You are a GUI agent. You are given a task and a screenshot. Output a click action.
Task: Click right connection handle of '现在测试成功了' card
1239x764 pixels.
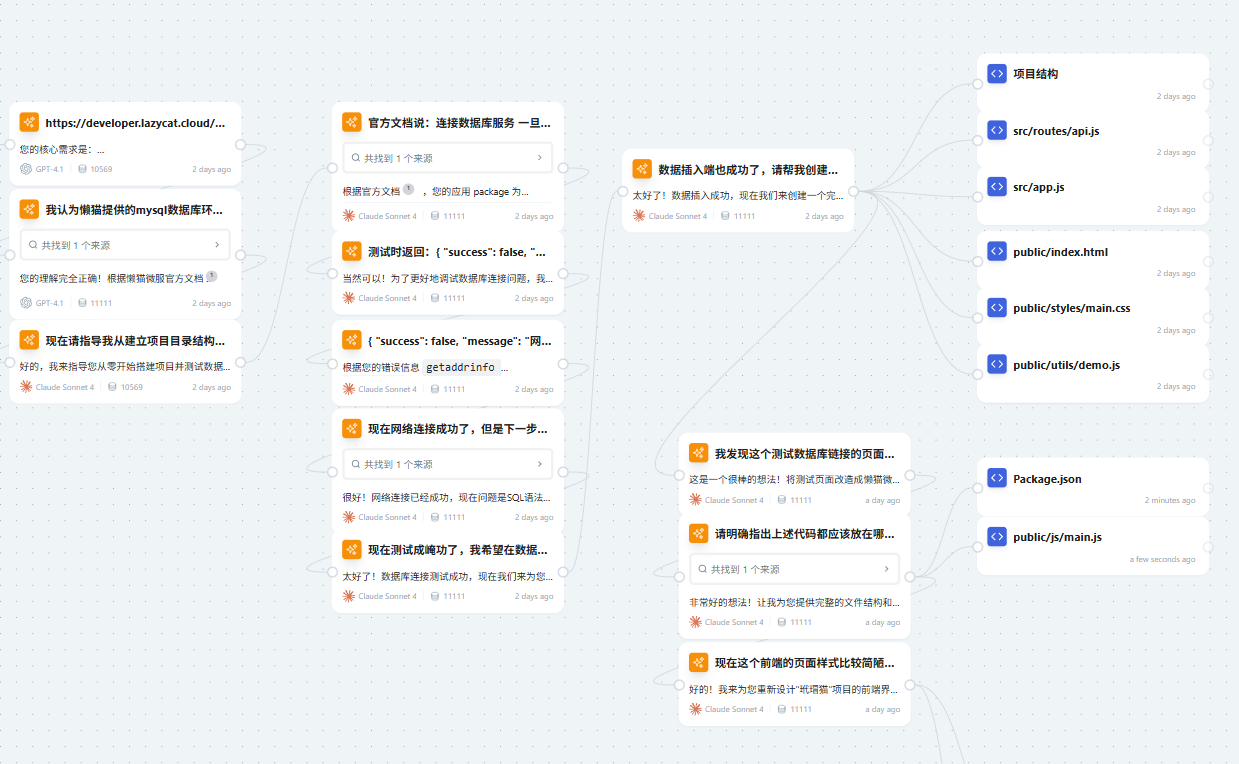click(563, 571)
